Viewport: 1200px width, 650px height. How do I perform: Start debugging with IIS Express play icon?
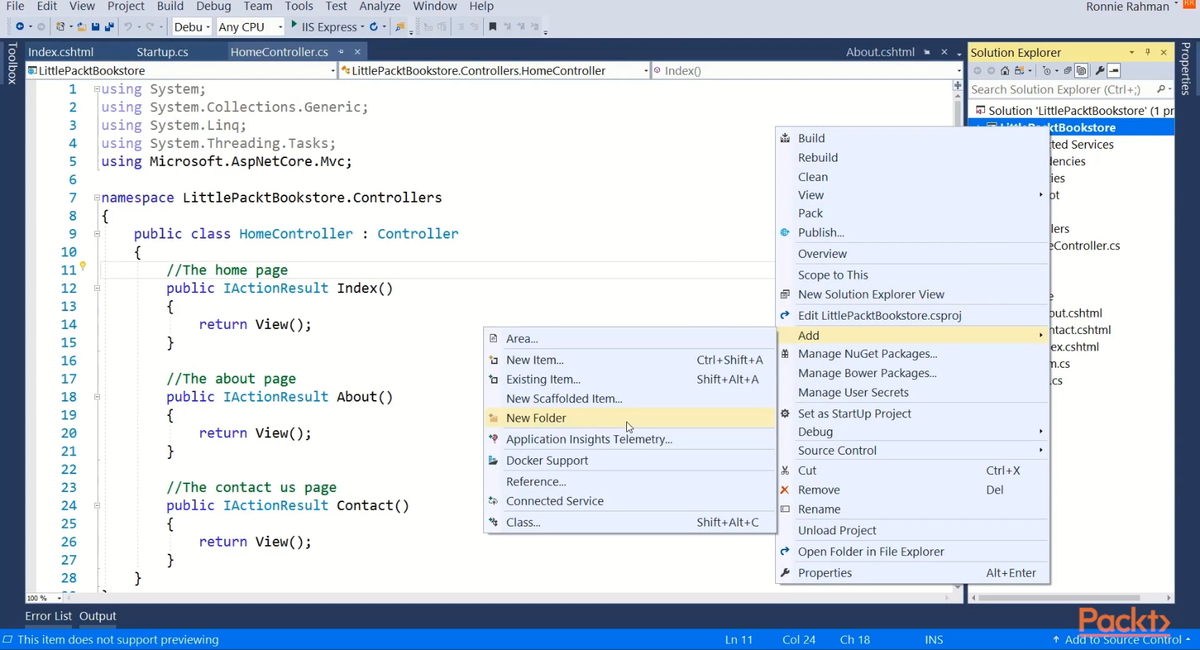(294, 25)
